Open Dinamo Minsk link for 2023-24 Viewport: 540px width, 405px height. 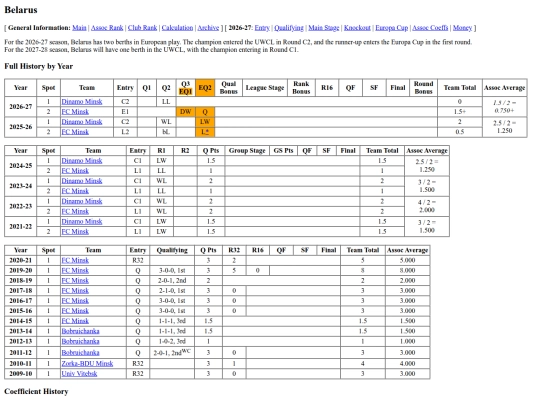click(82, 181)
